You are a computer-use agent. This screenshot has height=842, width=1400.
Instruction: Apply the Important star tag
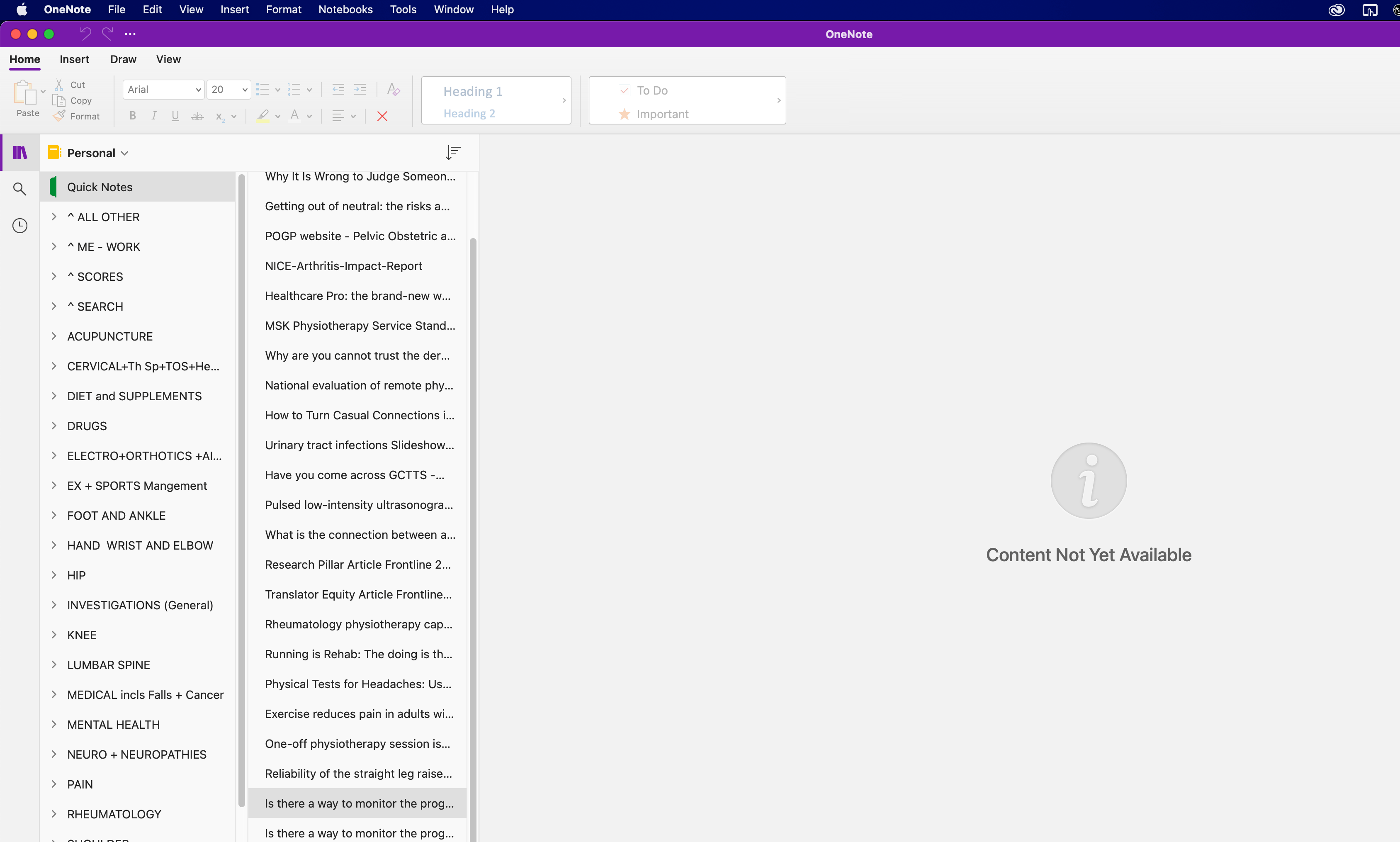pos(654,114)
